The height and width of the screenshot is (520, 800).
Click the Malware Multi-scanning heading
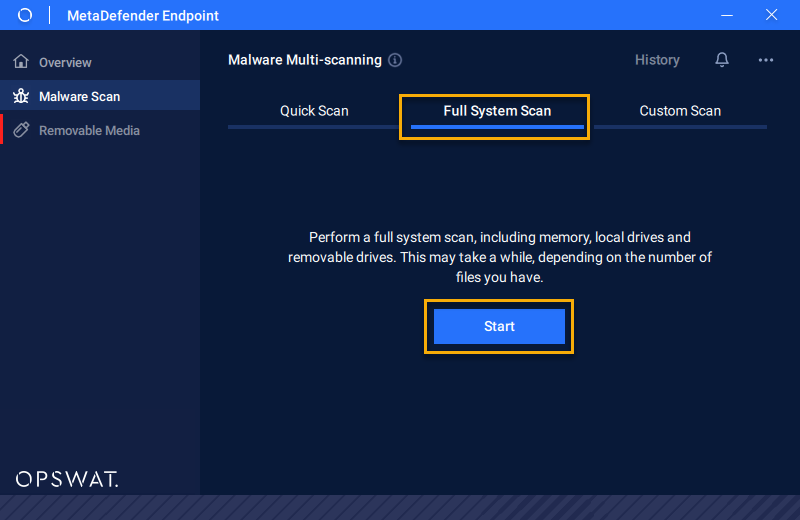click(305, 60)
